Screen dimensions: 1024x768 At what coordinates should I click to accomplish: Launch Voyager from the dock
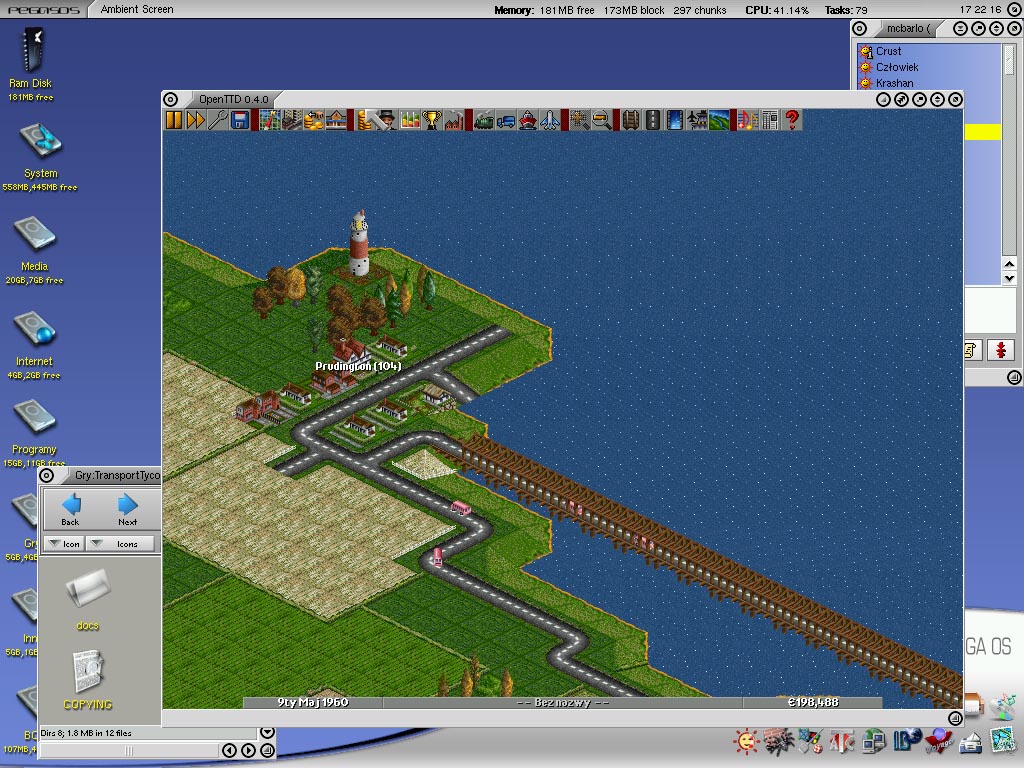tap(938, 741)
